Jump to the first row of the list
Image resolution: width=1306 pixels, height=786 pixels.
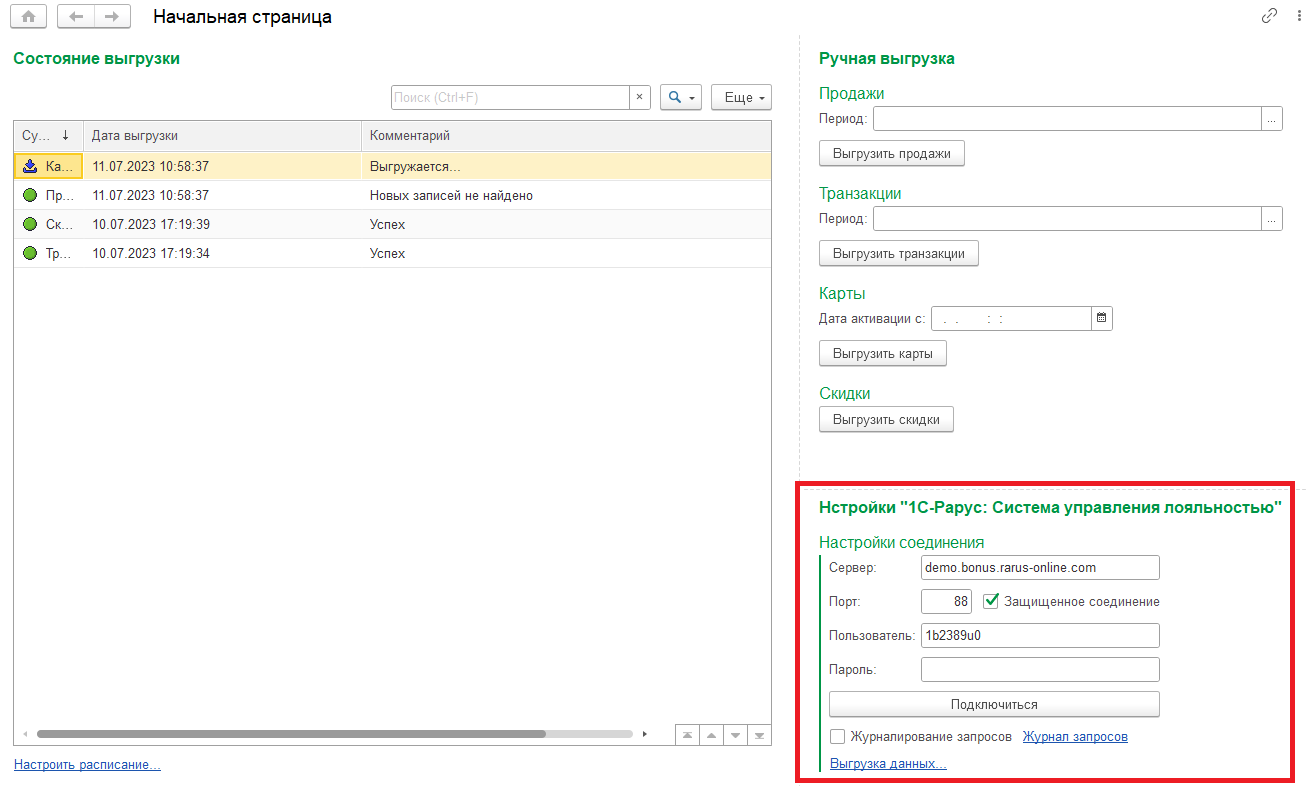click(687, 735)
